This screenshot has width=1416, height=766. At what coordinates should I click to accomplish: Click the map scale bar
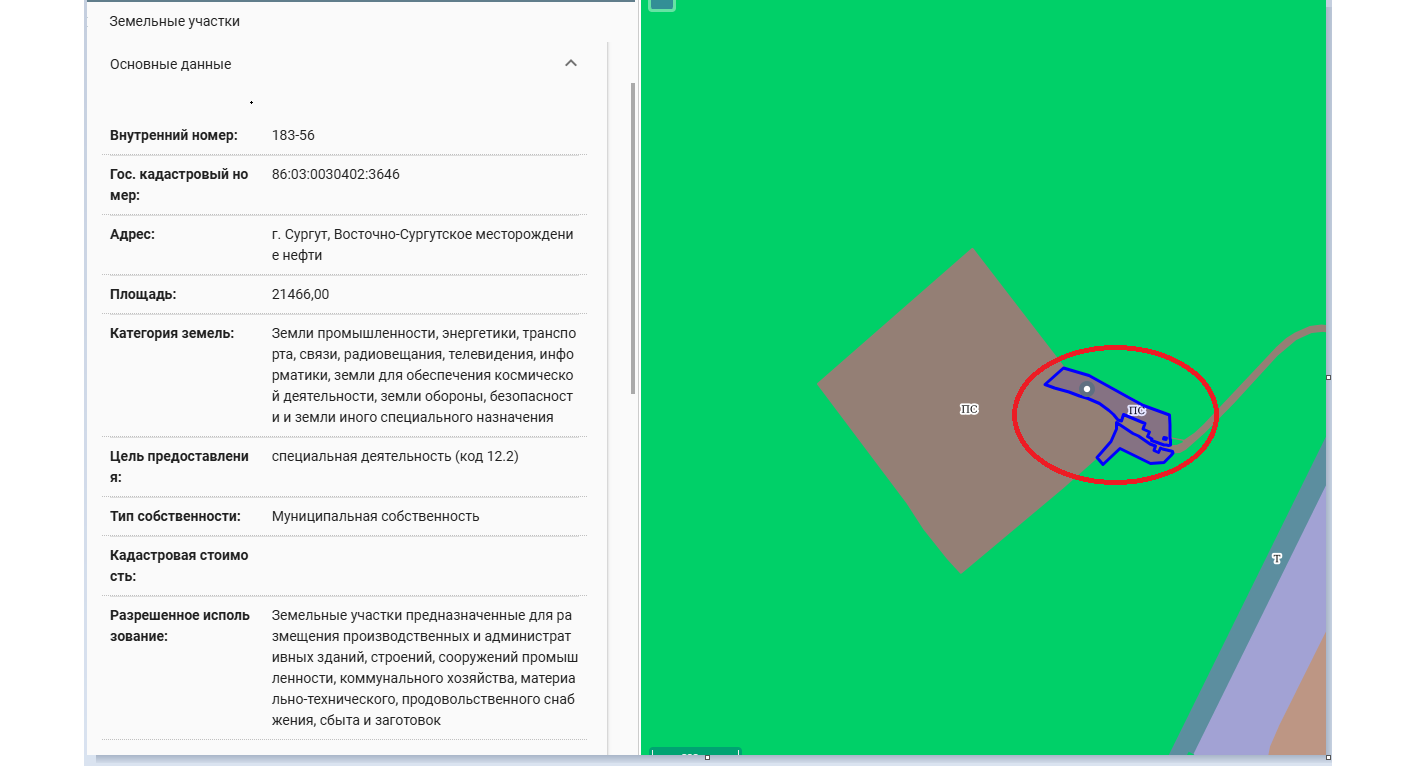point(695,752)
